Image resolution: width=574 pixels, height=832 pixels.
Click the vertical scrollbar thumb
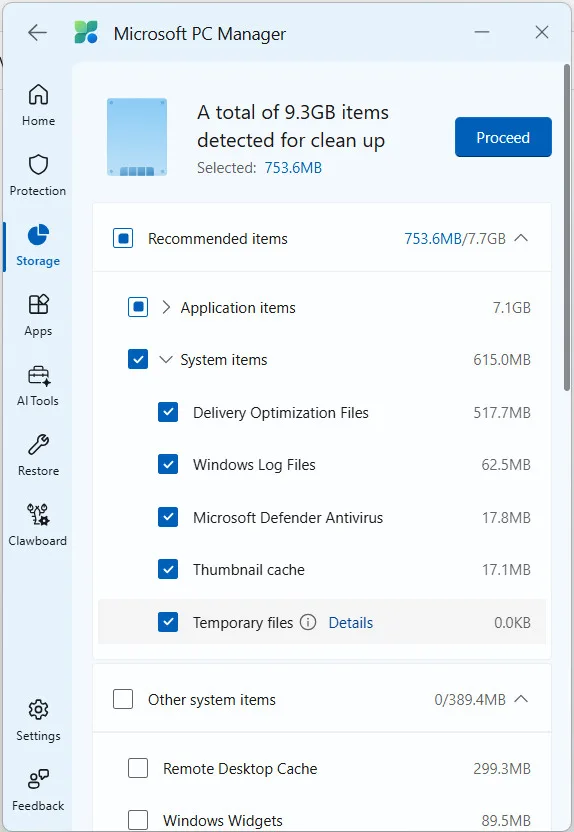[567, 228]
